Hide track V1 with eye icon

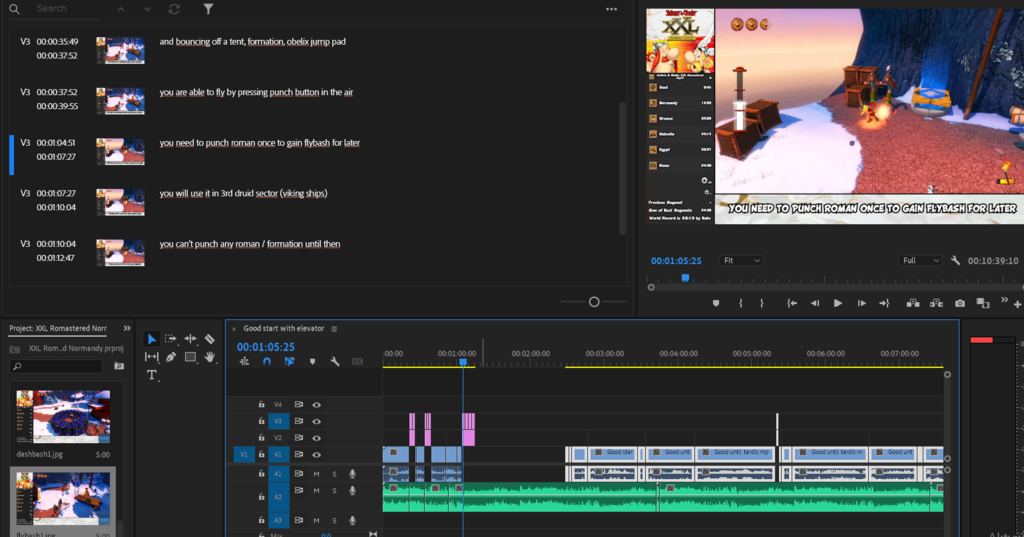[316, 455]
